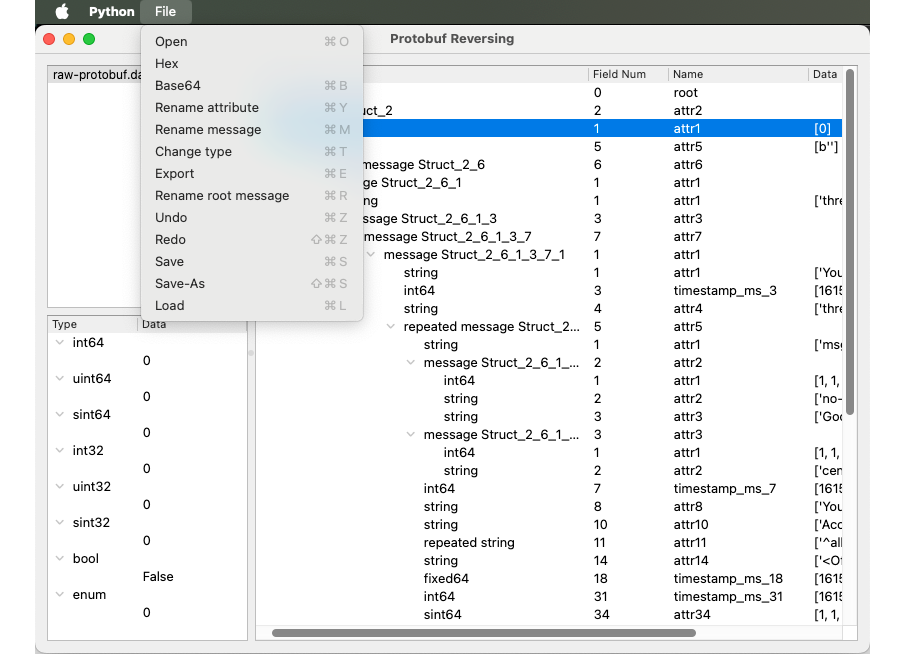Screen dimensions: 905x654
Task: Choose Base64 from the File menu
Action: tap(252, 85)
